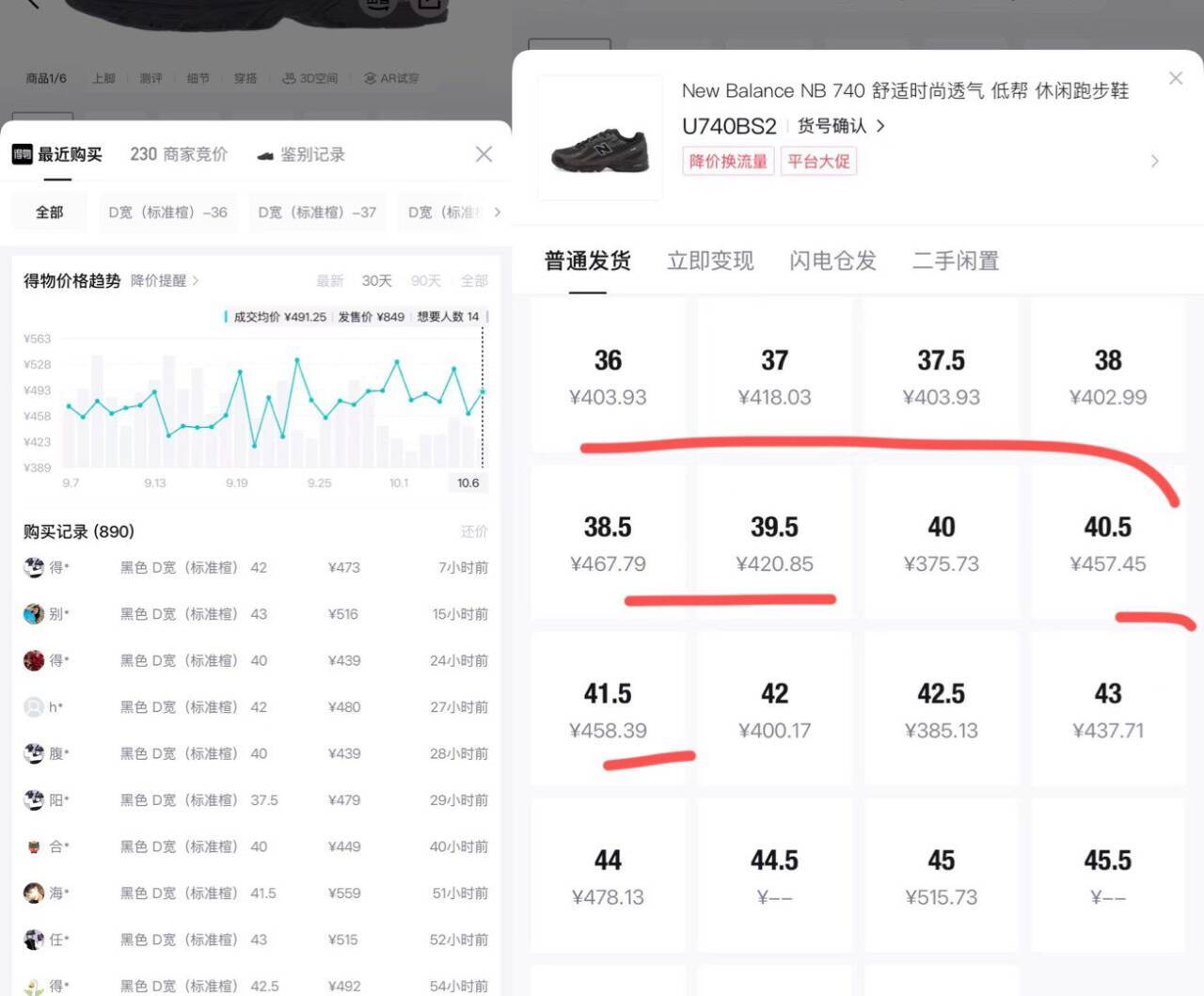Screen dimensions: 1204x996
Task: Show 最新 price trend range
Action: 329,280
